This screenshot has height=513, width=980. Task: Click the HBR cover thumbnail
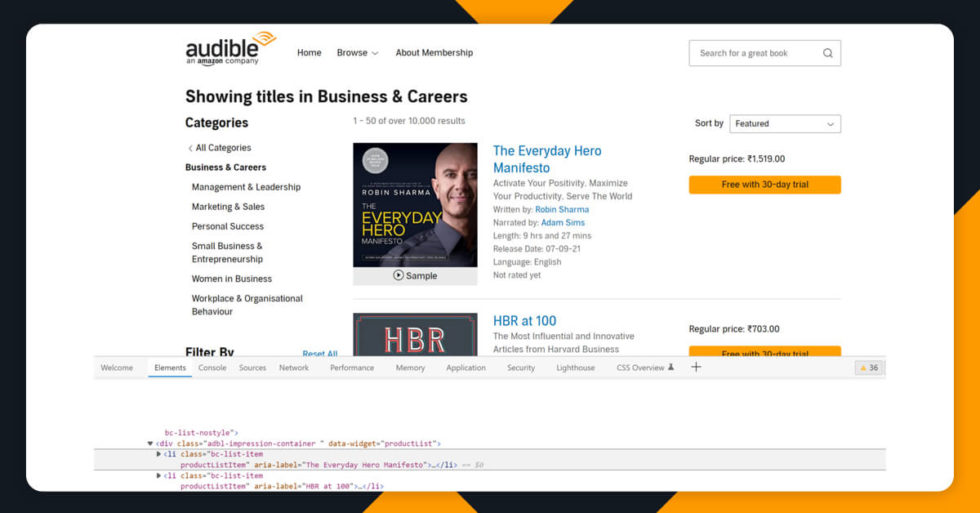tap(415, 335)
